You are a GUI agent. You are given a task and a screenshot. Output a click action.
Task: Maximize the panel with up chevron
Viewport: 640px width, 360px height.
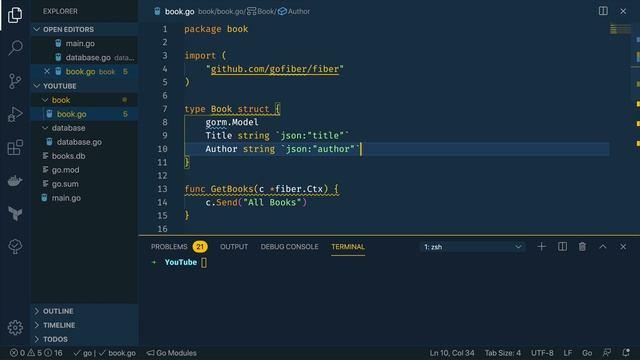coord(603,247)
